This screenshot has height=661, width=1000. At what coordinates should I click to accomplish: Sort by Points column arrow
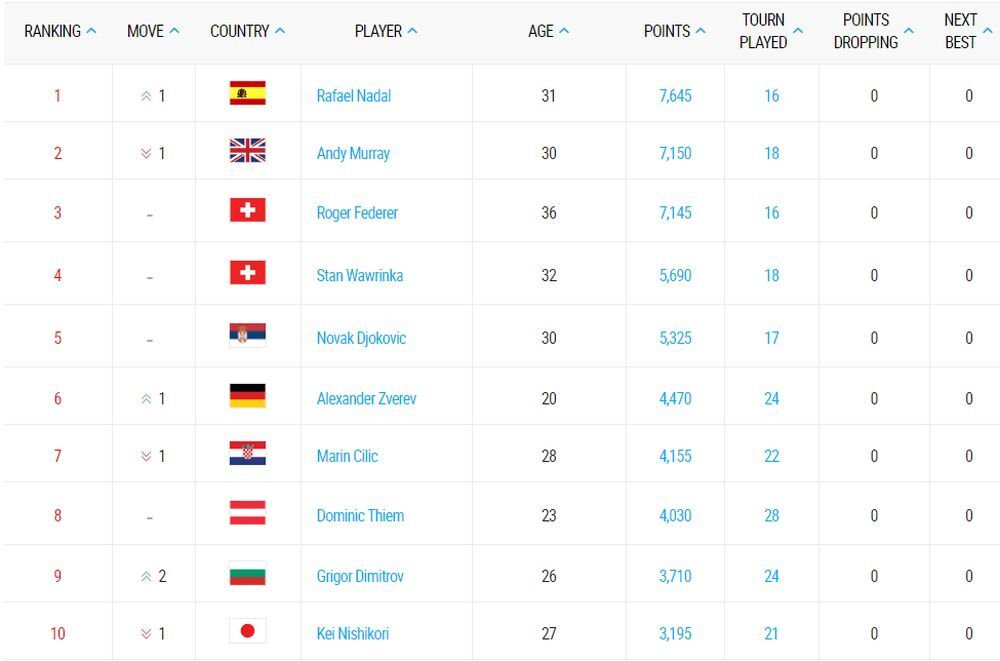click(700, 31)
